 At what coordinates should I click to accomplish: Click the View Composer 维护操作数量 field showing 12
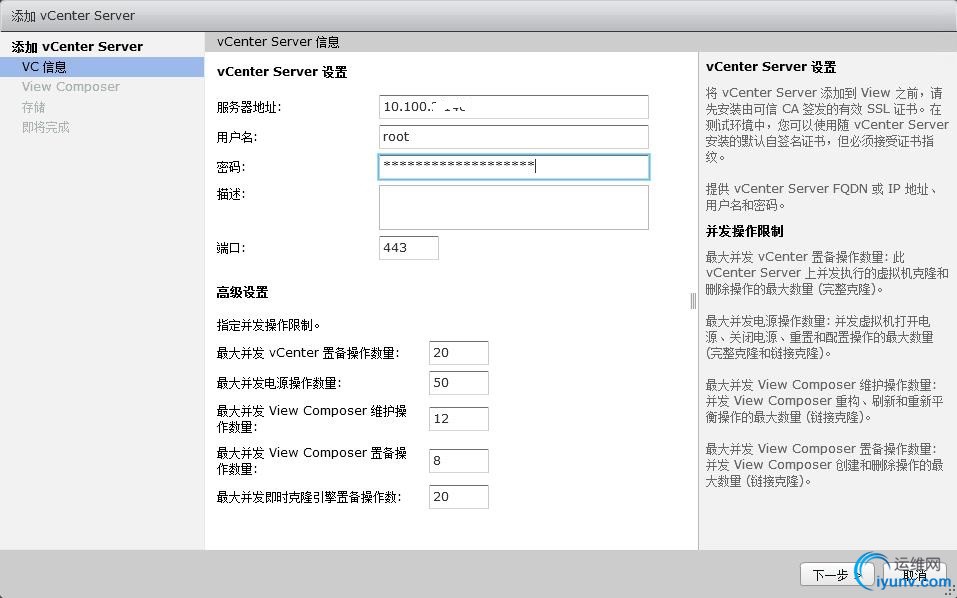coord(458,419)
